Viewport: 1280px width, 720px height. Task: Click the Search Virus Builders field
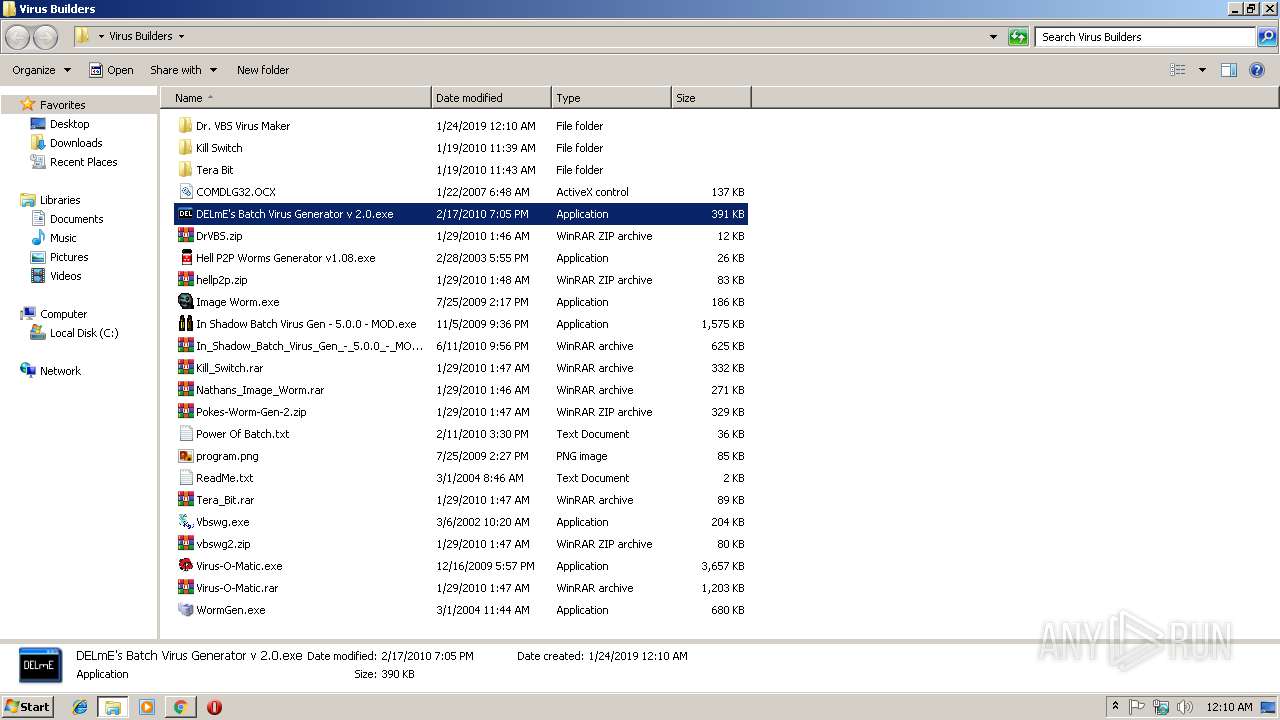[1145, 37]
